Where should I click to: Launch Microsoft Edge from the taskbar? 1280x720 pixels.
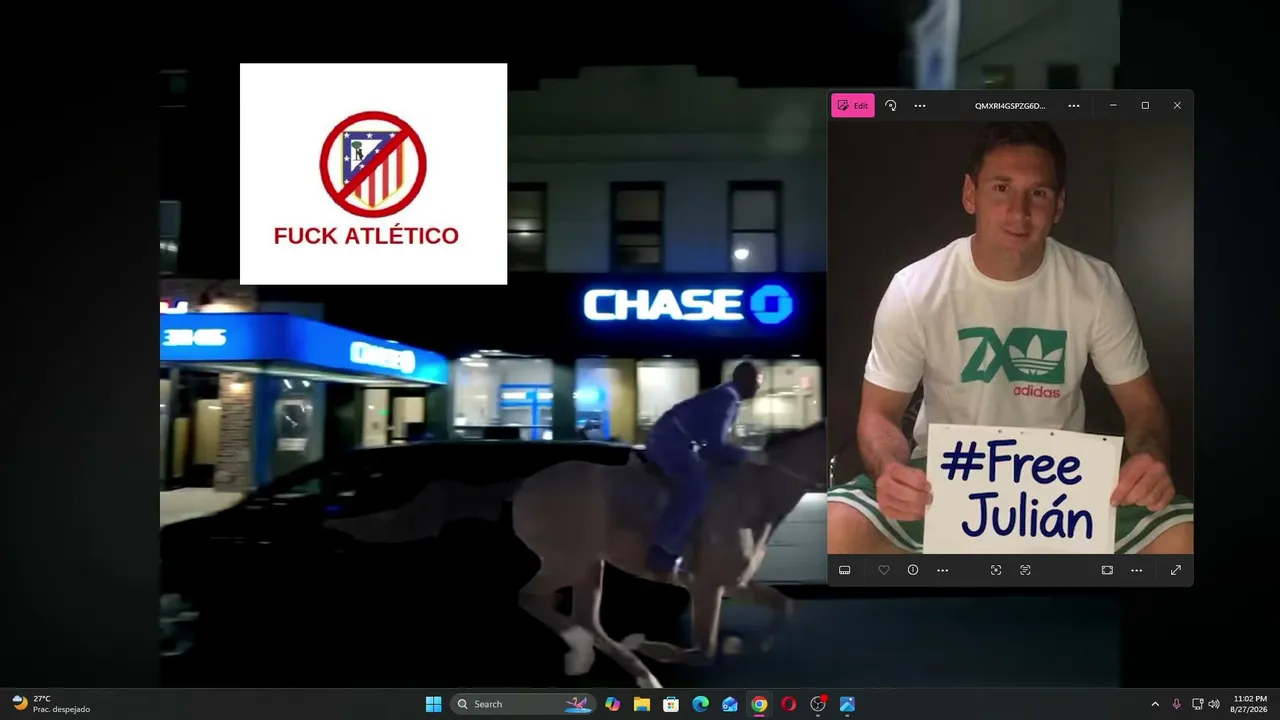pos(701,704)
